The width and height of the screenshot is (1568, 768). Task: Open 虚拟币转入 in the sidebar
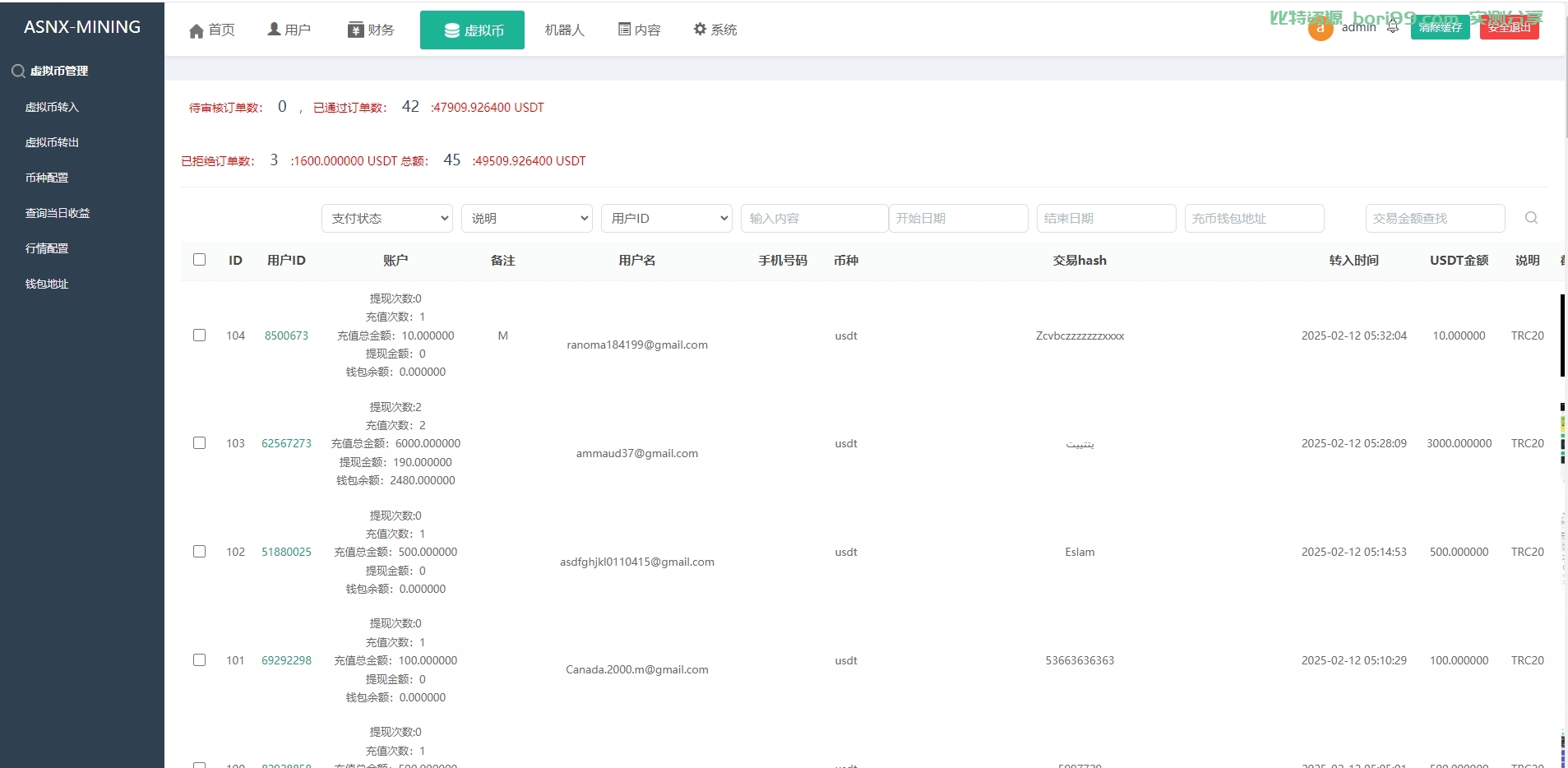click(52, 107)
